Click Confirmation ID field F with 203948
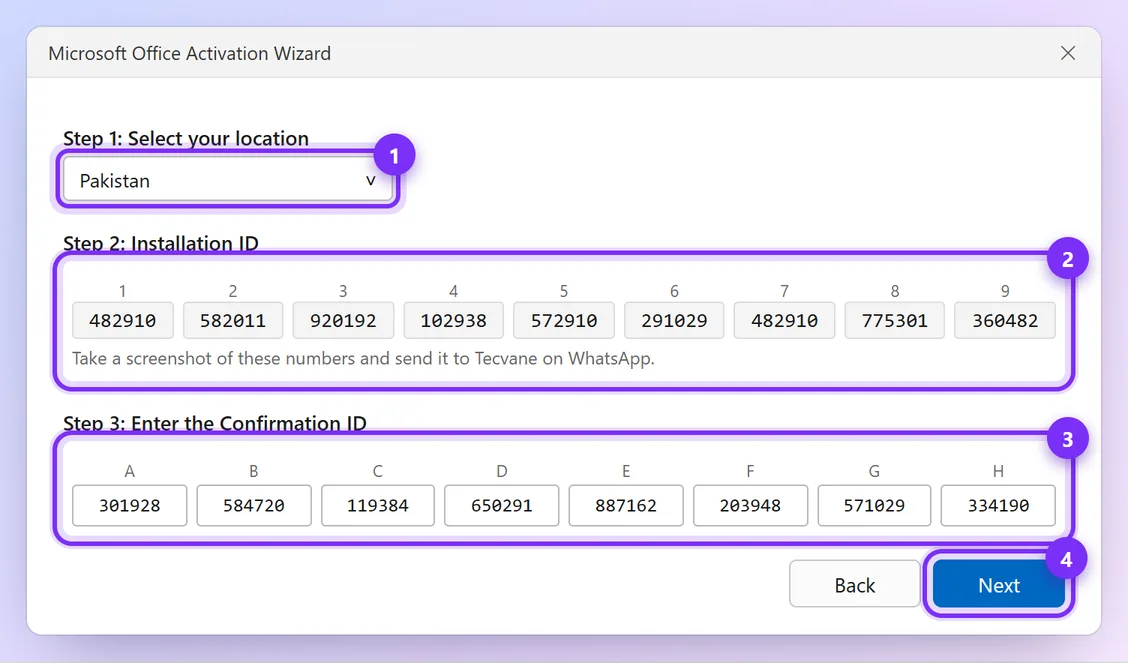Image resolution: width=1128 pixels, height=663 pixels. 750,506
